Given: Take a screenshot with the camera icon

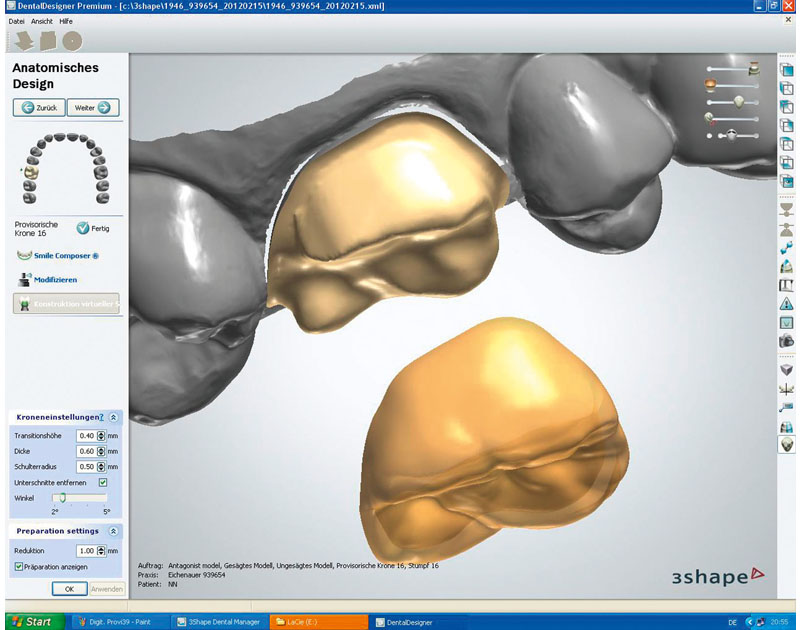Looking at the screenshot, I should [787, 341].
